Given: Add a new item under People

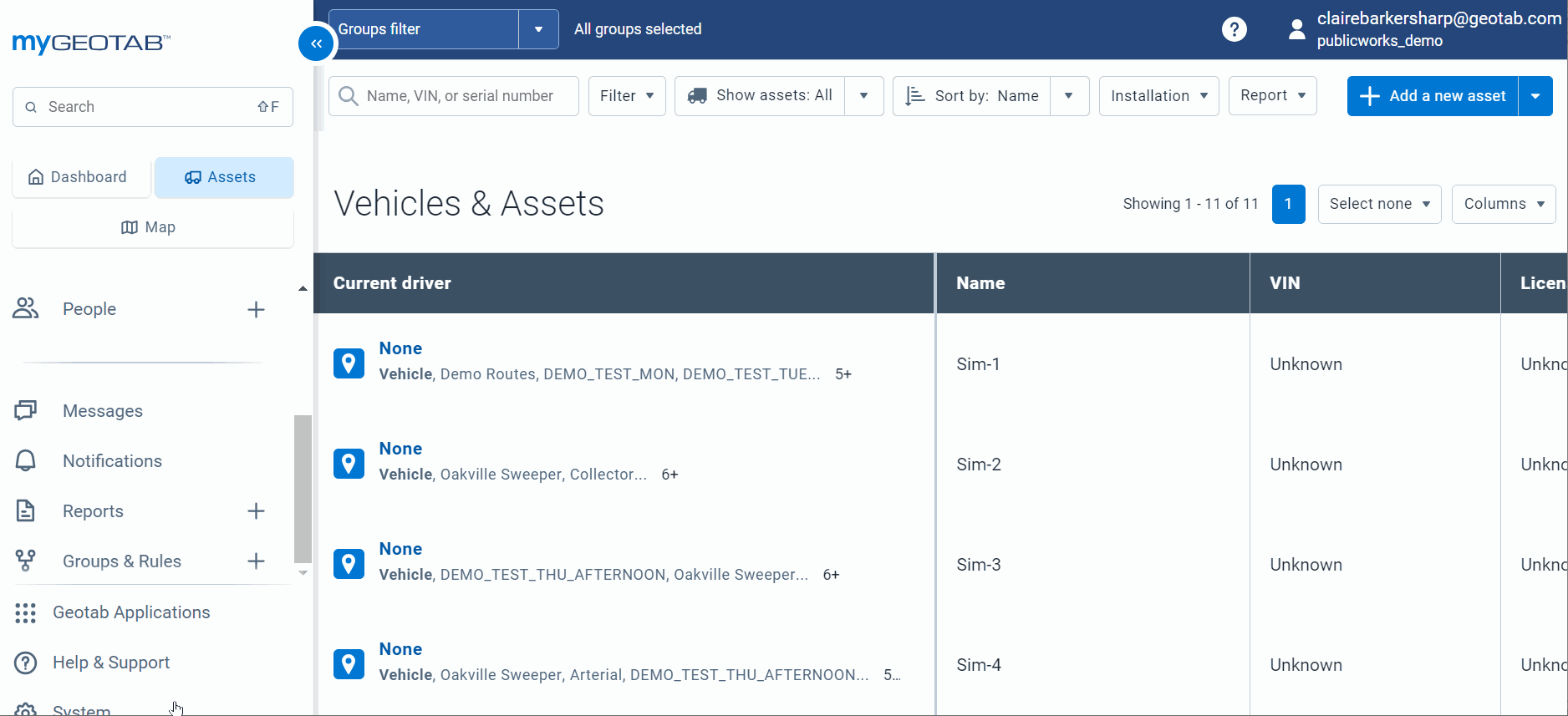Looking at the screenshot, I should click(x=256, y=309).
